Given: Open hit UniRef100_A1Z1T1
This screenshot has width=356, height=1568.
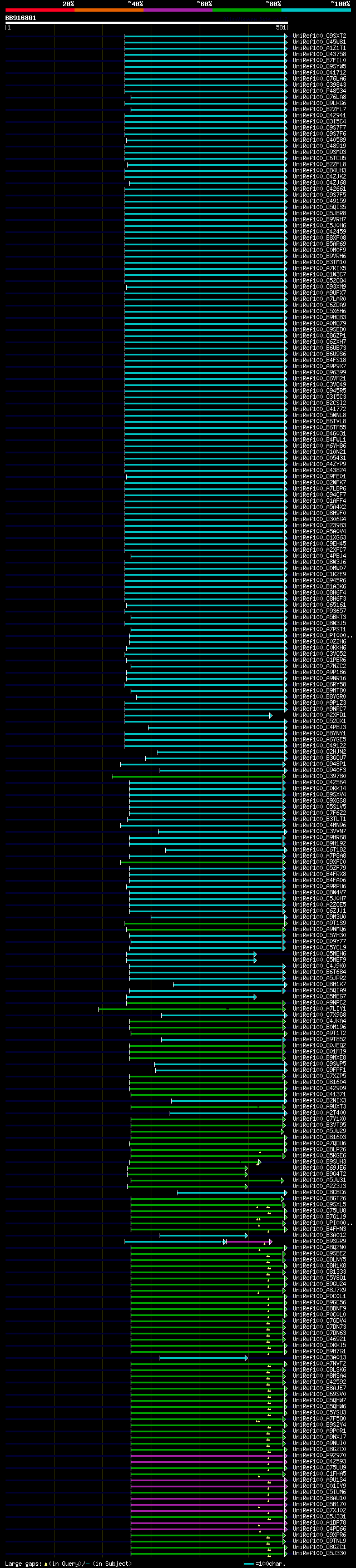Looking at the screenshot, I should pyautogui.click(x=319, y=48).
